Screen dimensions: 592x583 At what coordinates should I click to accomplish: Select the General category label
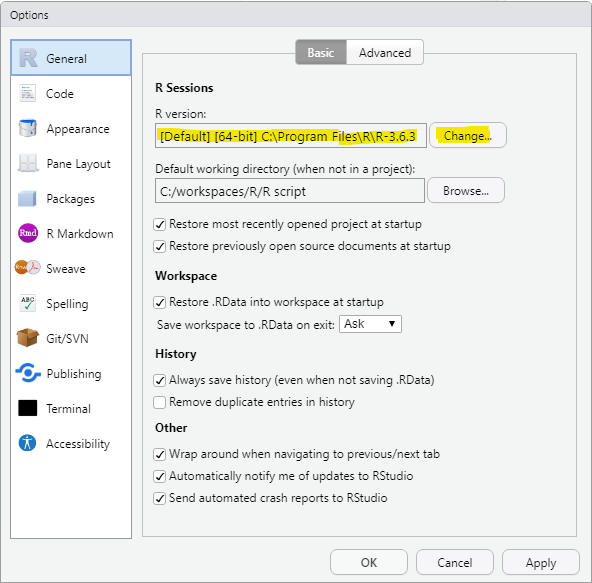66,59
